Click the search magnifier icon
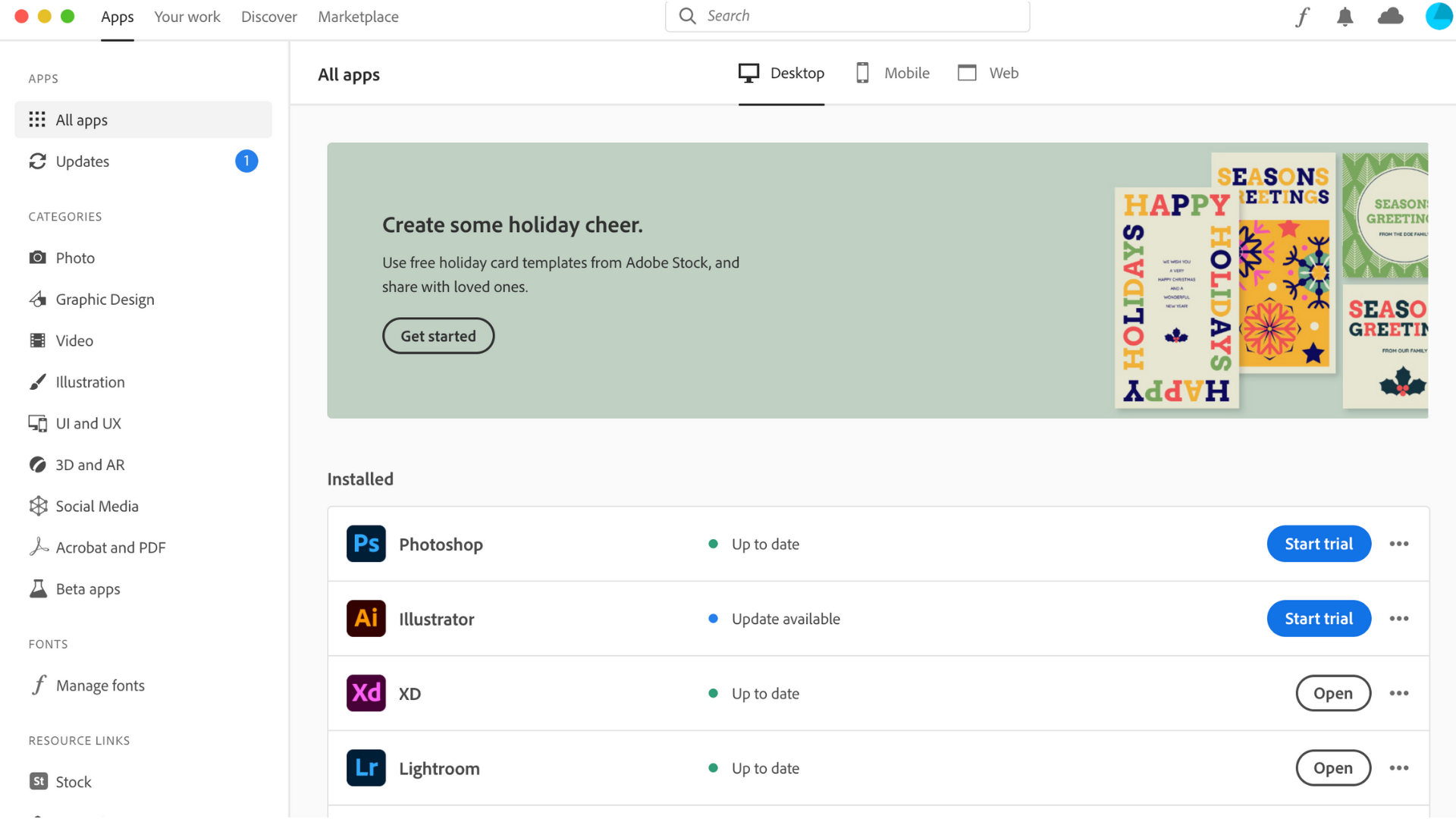The width and height of the screenshot is (1456, 819). tap(687, 16)
